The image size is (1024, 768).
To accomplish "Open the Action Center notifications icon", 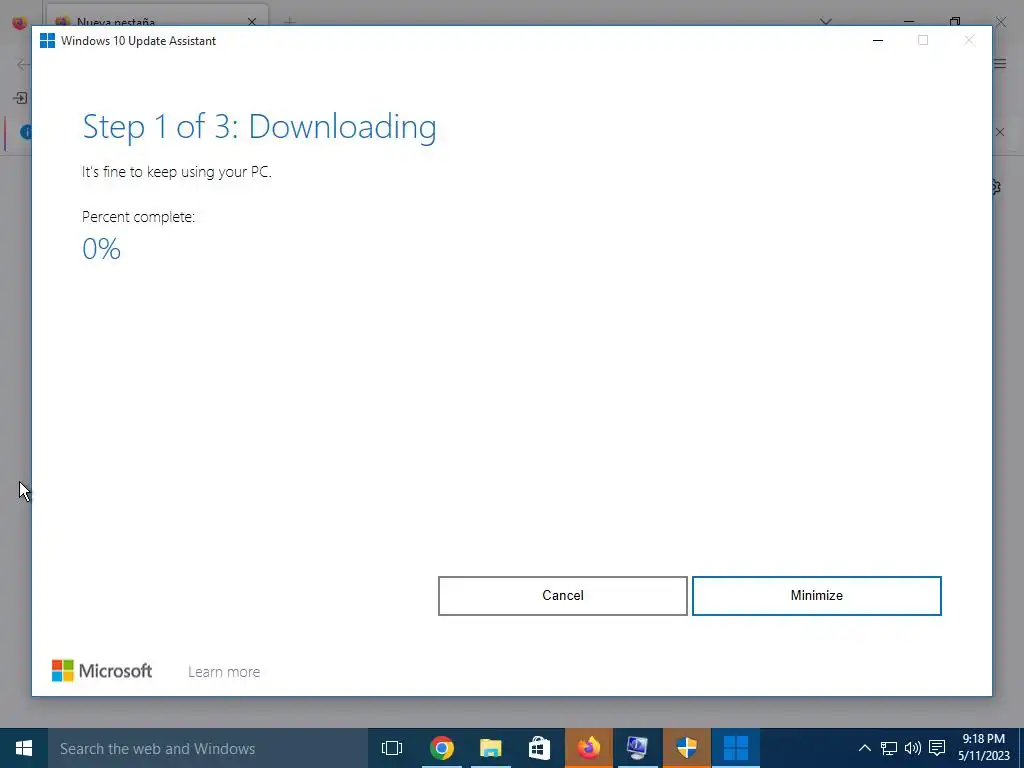I will 937,748.
